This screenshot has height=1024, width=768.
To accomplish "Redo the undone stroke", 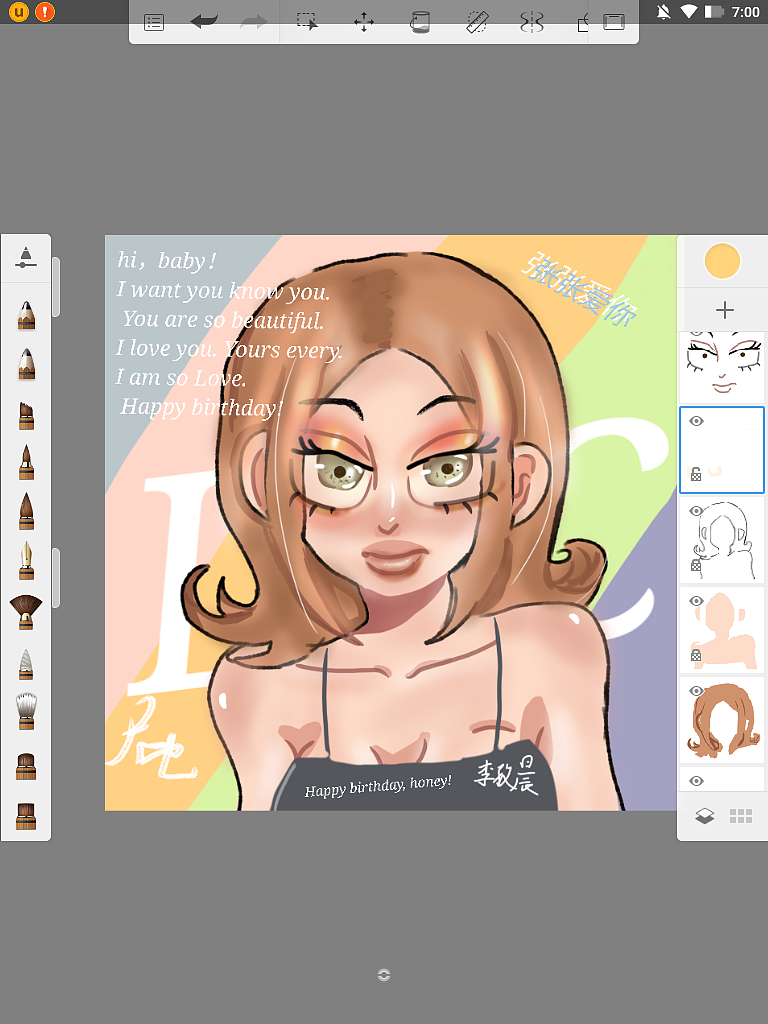I will click(253, 22).
